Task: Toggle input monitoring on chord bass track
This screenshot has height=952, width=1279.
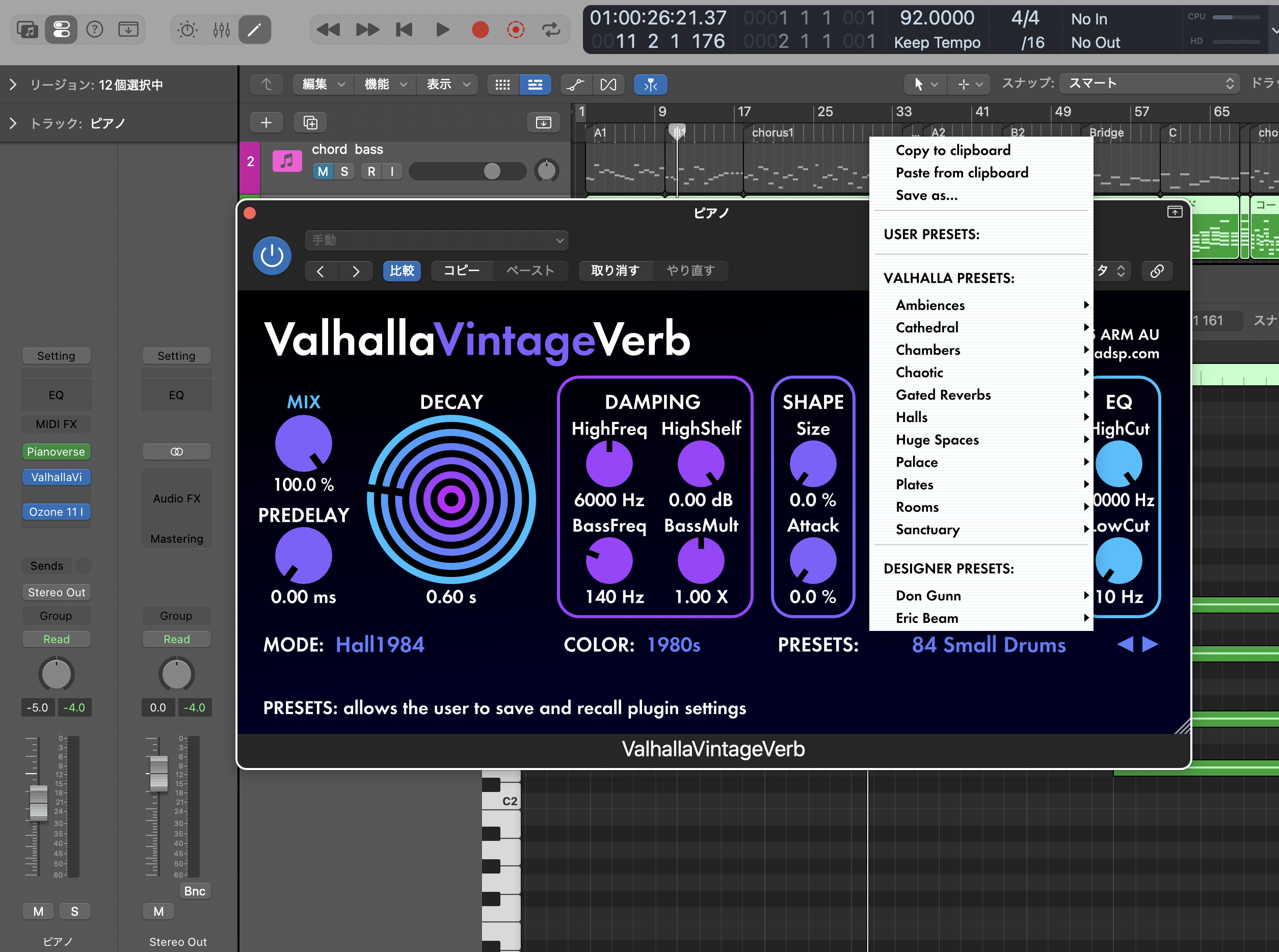Action: 392,171
